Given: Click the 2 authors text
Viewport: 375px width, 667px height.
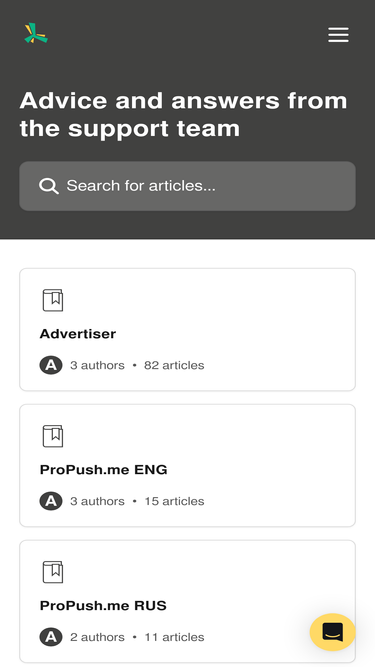Looking at the screenshot, I should pos(97,637).
